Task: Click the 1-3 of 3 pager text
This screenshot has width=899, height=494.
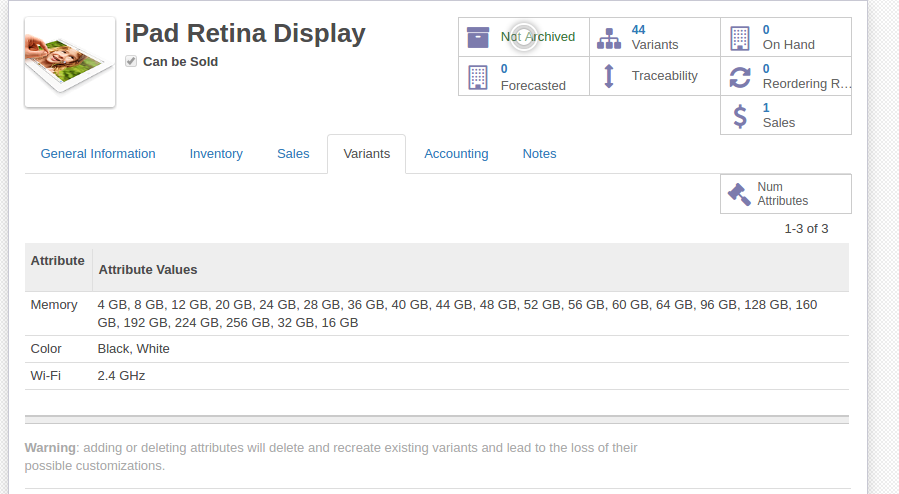Action: pyautogui.click(x=806, y=229)
